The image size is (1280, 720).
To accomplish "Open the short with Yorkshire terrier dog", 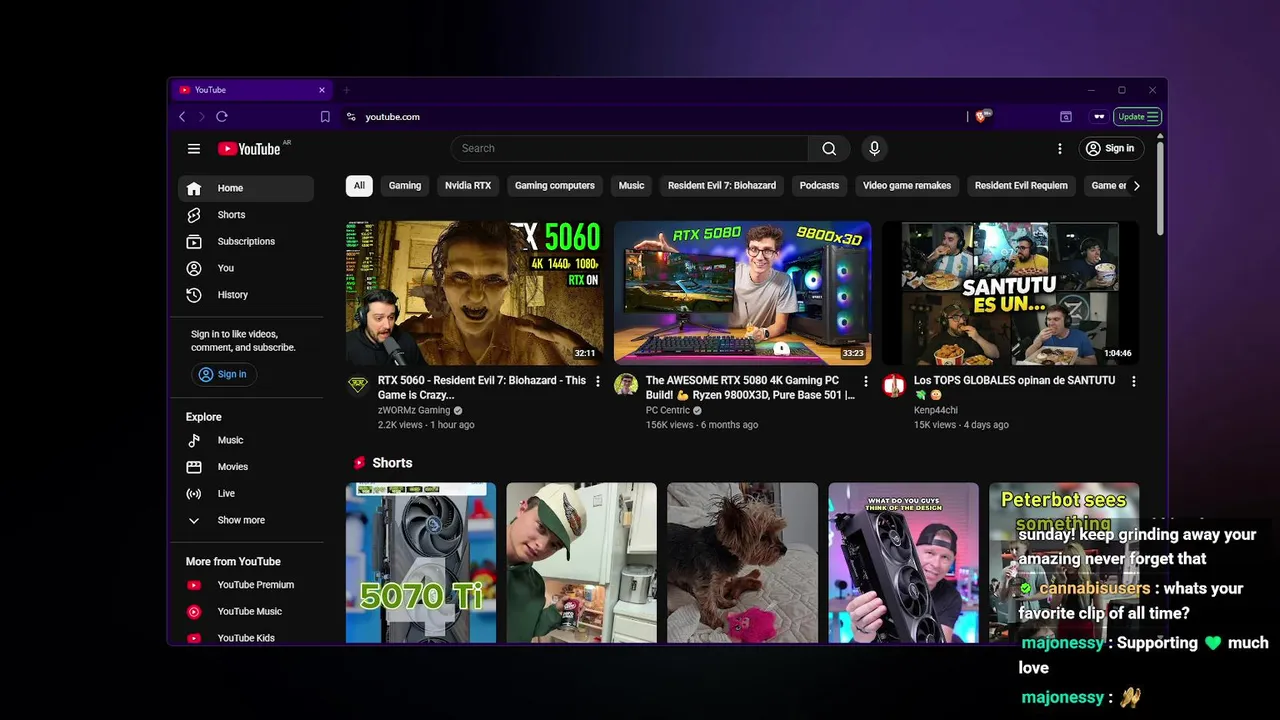I will [742, 563].
